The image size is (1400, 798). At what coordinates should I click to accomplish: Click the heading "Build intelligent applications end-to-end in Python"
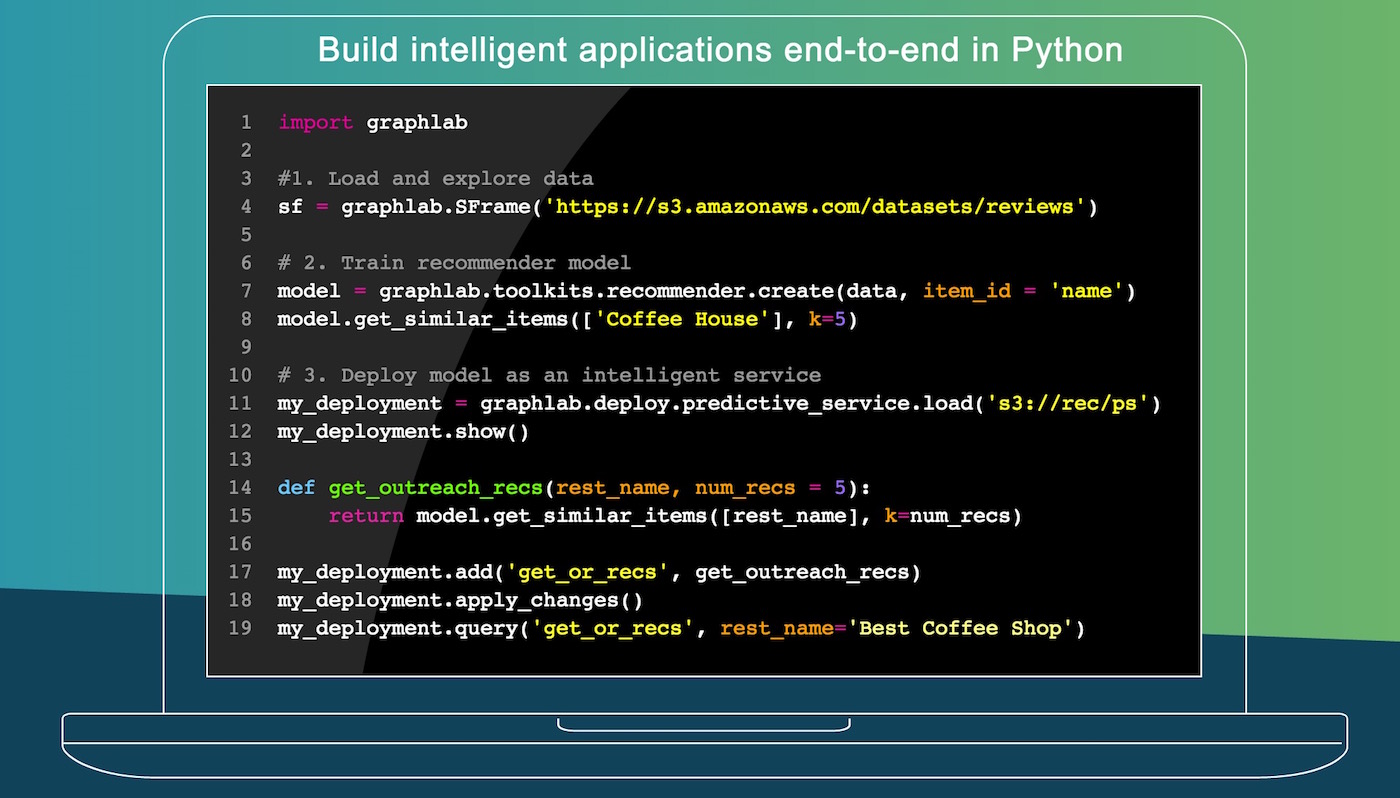pyautogui.click(x=720, y=50)
